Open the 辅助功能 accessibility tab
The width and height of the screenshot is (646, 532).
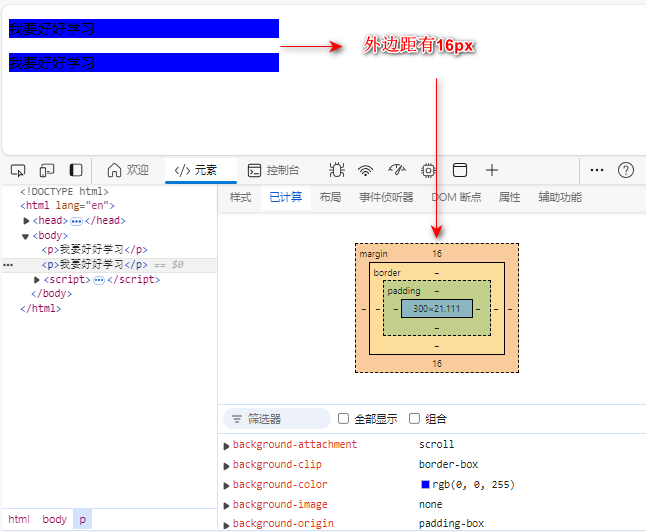coord(560,197)
